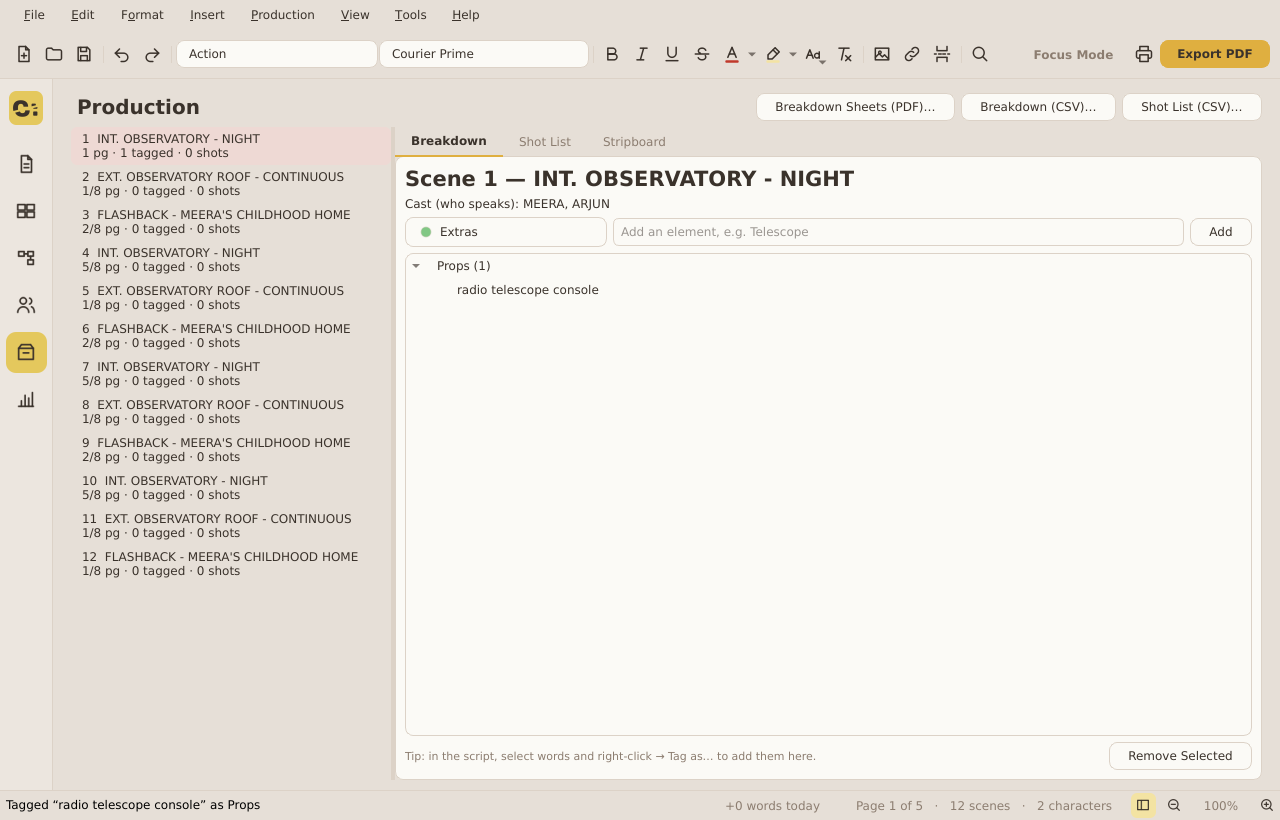This screenshot has width=1280, height=820.
Task: Switch to the Shot List tab
Action: [545, 142]
